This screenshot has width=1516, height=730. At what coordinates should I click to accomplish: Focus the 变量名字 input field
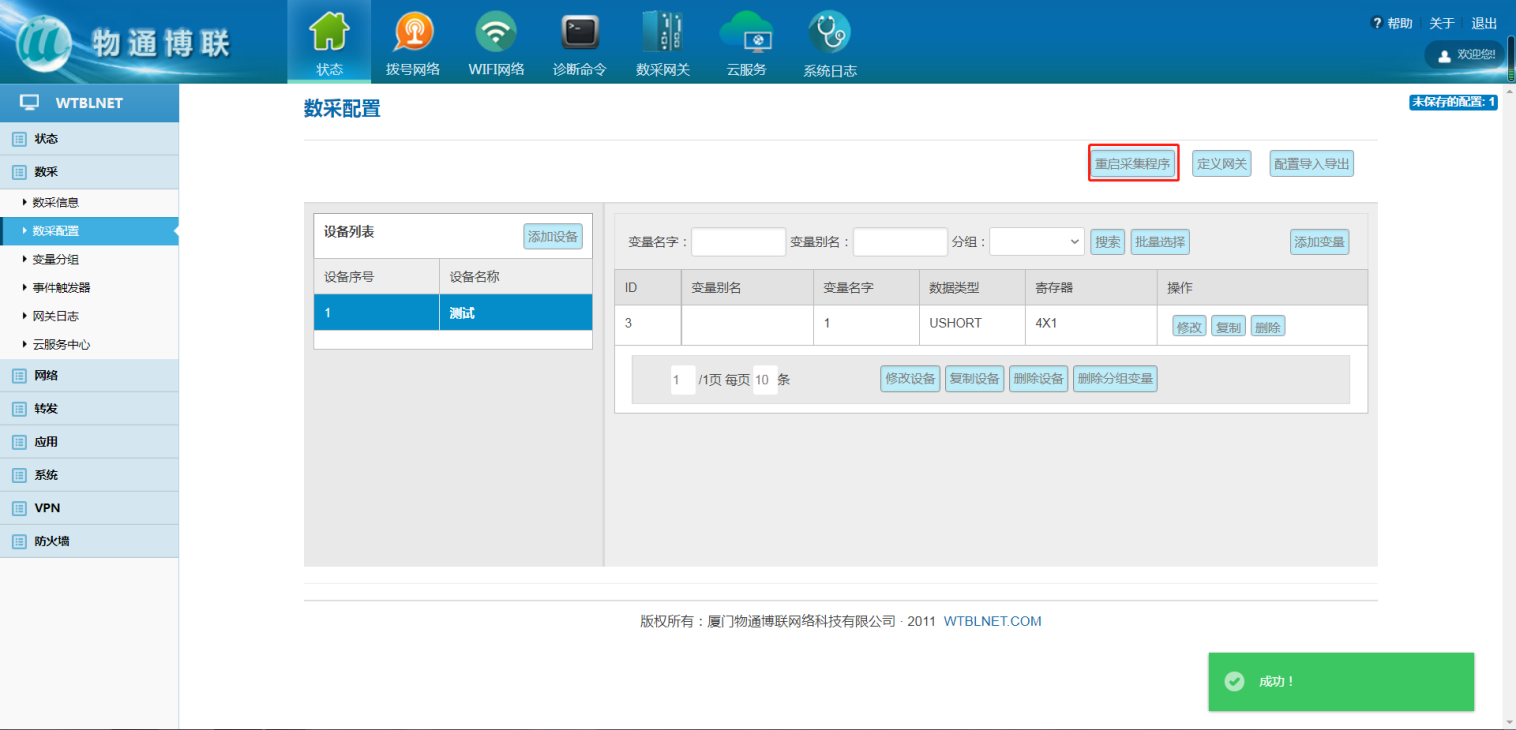coord(739,242)
